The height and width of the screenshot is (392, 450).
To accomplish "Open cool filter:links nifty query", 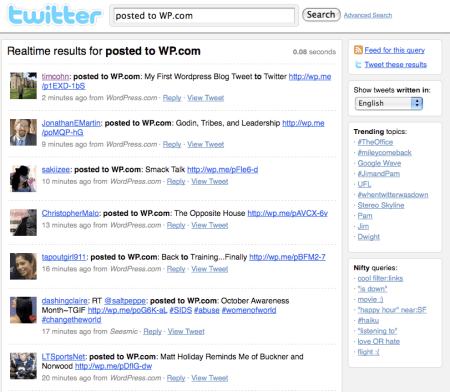I will pyautogui.click(x=380, y=278).
